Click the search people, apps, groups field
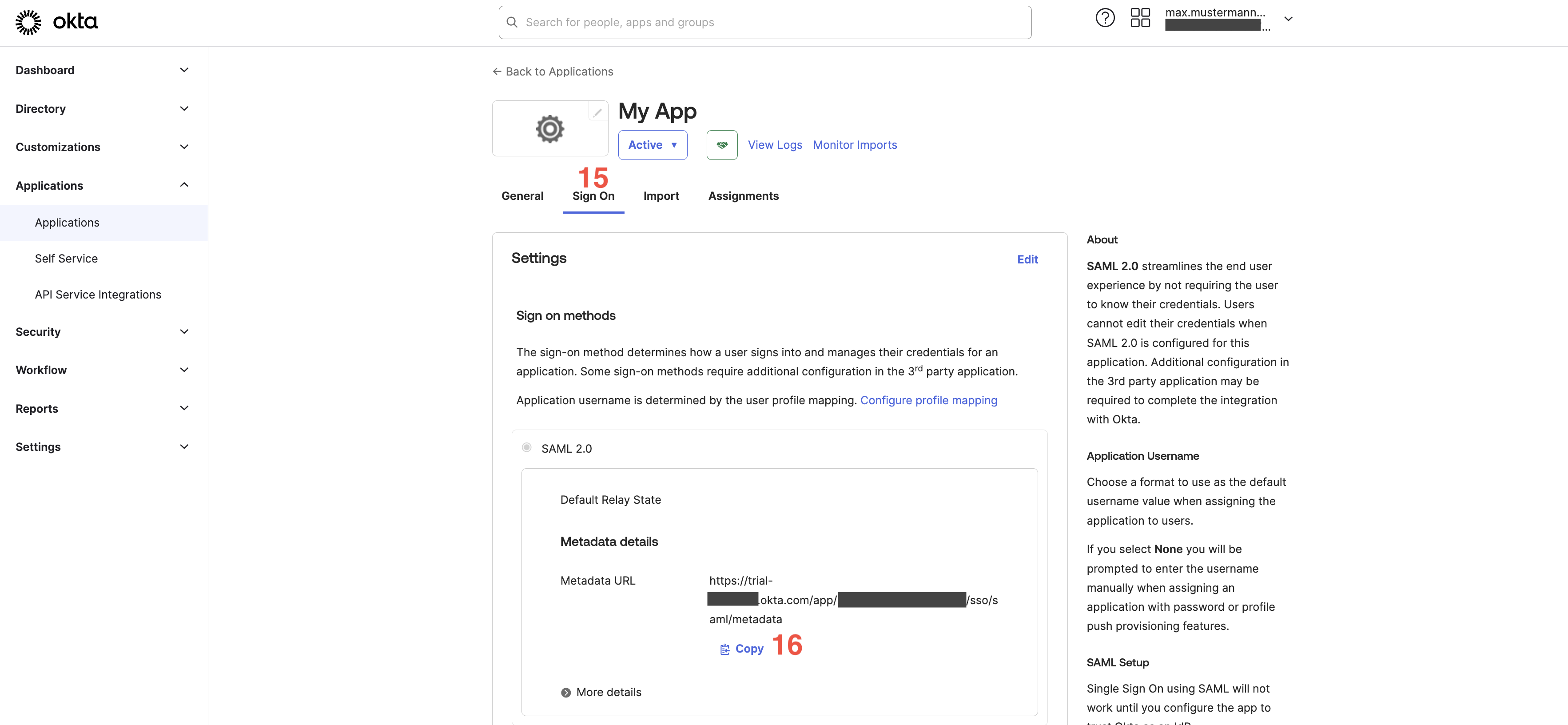This screenshot has height=725, width=1568. (764, 23)
